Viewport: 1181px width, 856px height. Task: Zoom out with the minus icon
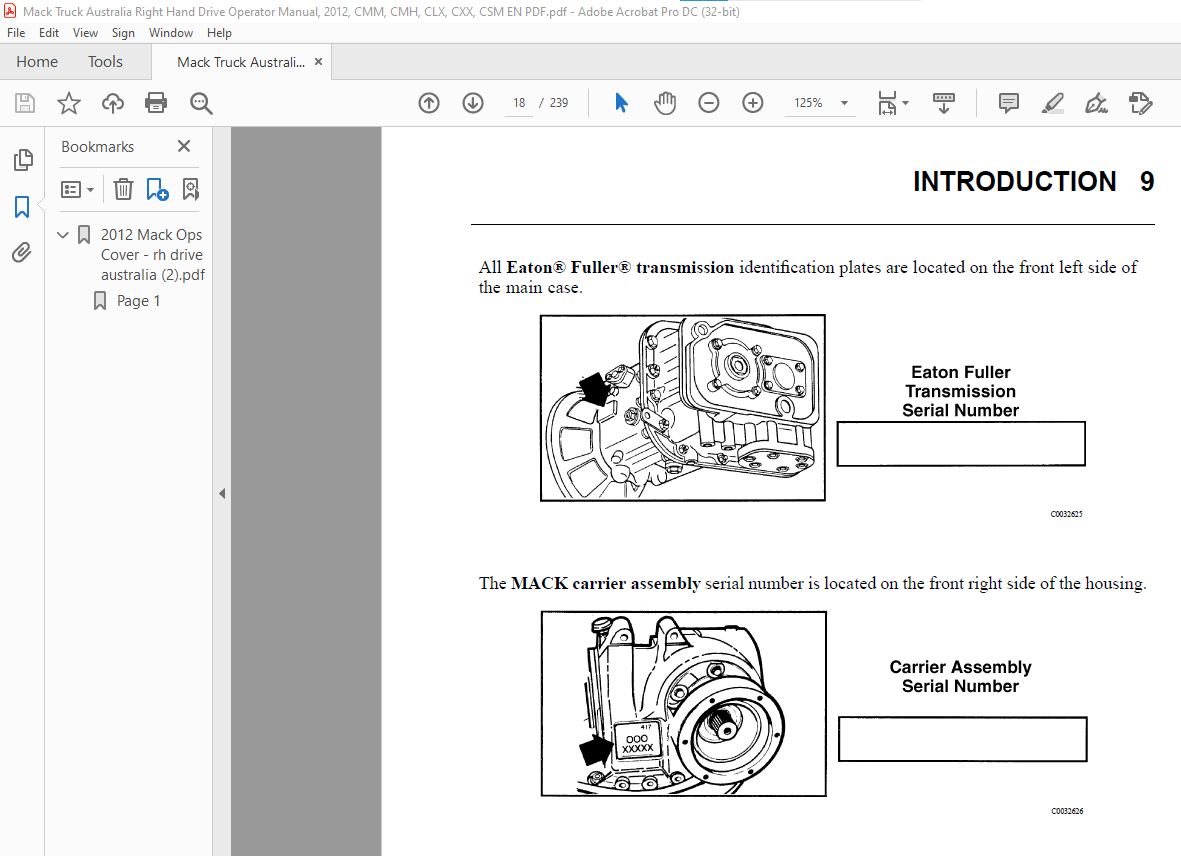(x=709, y=103)
